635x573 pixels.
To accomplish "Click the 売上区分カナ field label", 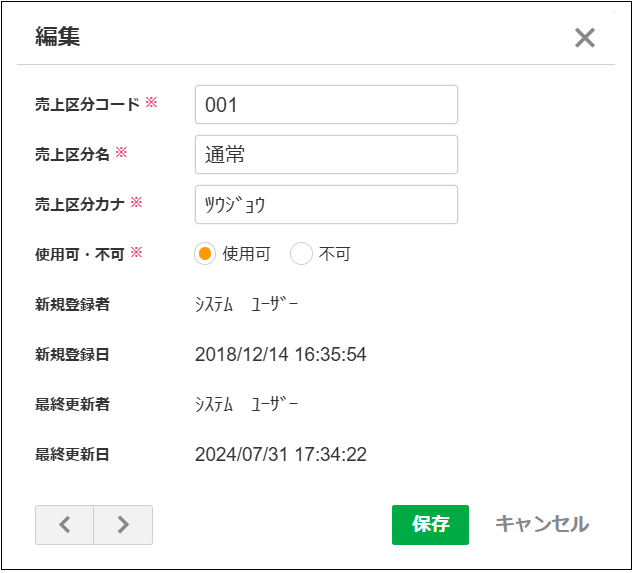I will (80, 204).
